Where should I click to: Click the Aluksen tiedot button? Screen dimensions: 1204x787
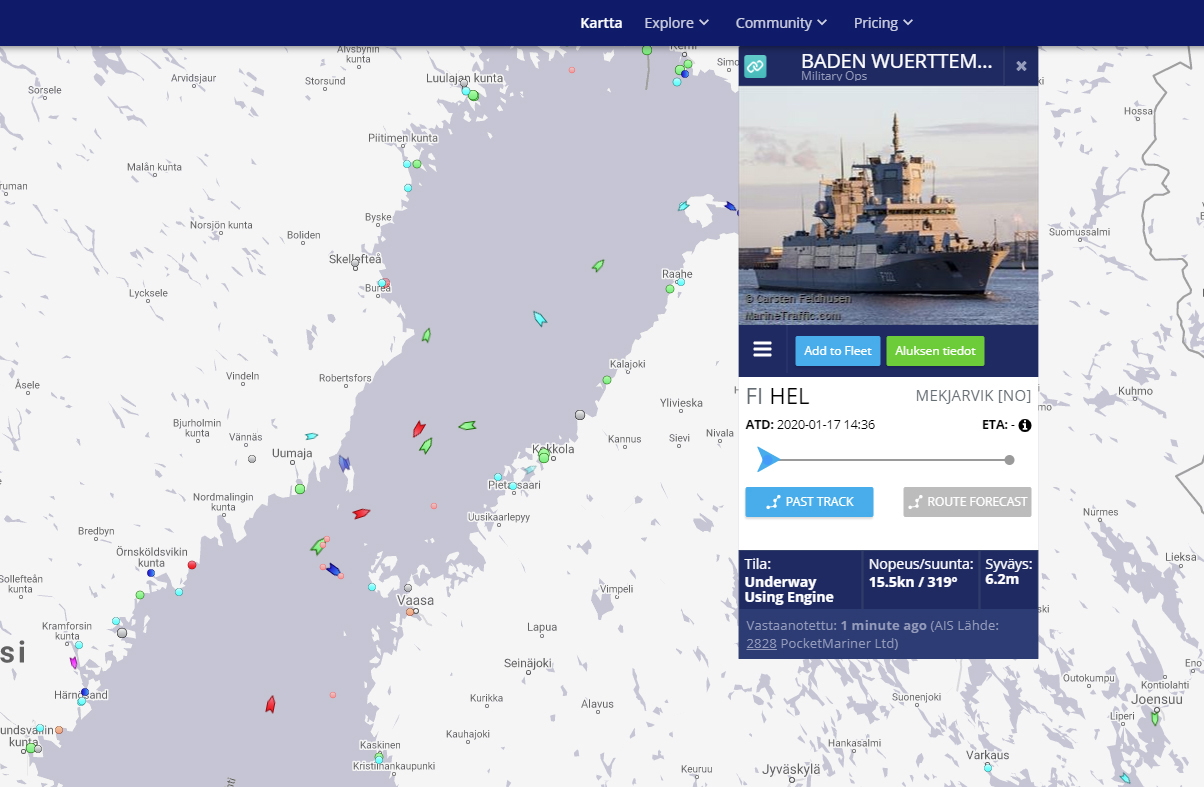coord(935,351)
